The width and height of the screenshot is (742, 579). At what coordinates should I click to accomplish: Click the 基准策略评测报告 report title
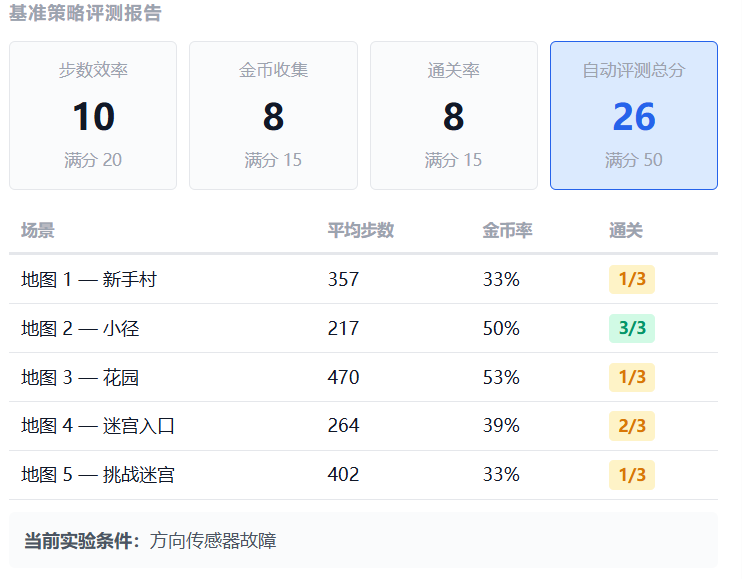[85, 13]
